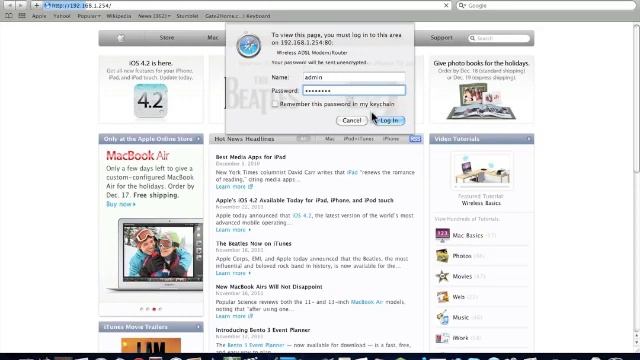Toggle Remember this password in keychain checkbox
The width and height of the screenshot is (640, 360).
(275, 104)
